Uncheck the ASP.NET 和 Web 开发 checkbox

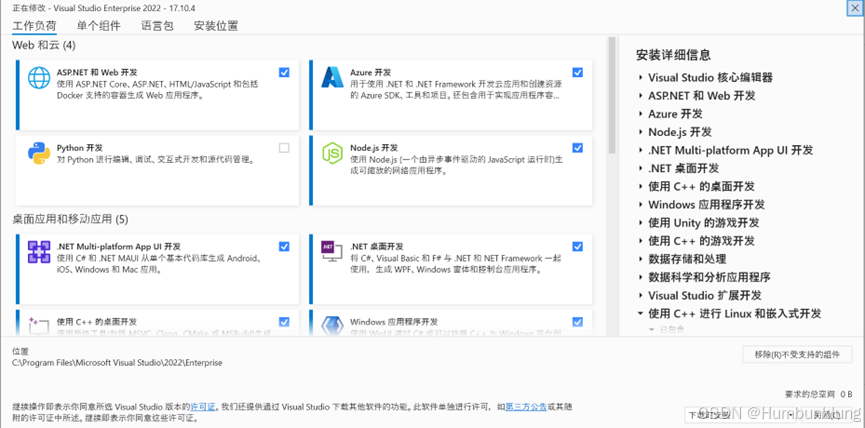284,72
